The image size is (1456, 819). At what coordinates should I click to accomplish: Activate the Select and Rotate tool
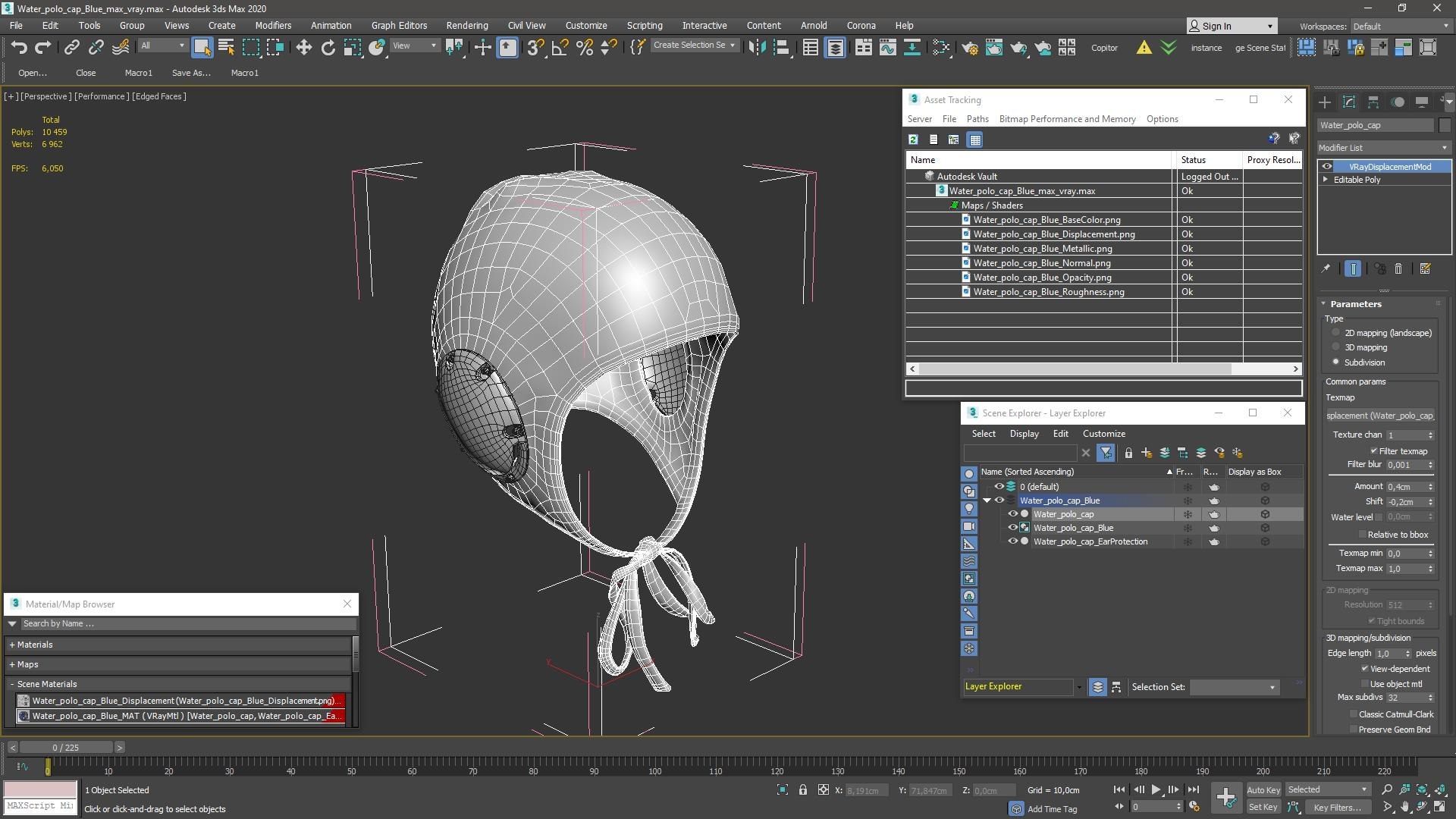tap(328, 48)
